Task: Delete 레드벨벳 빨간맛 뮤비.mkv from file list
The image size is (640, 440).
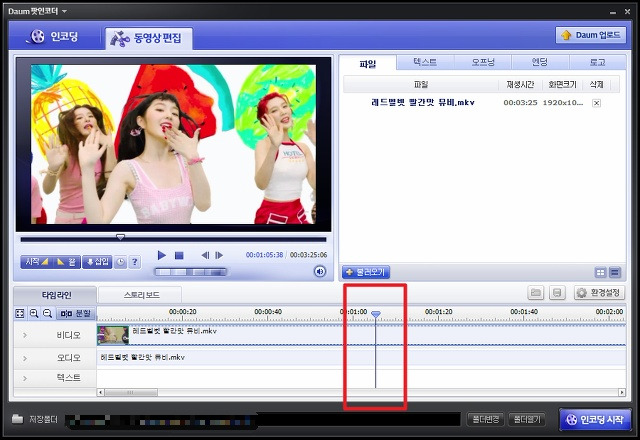Action: (x=596, y=103)
